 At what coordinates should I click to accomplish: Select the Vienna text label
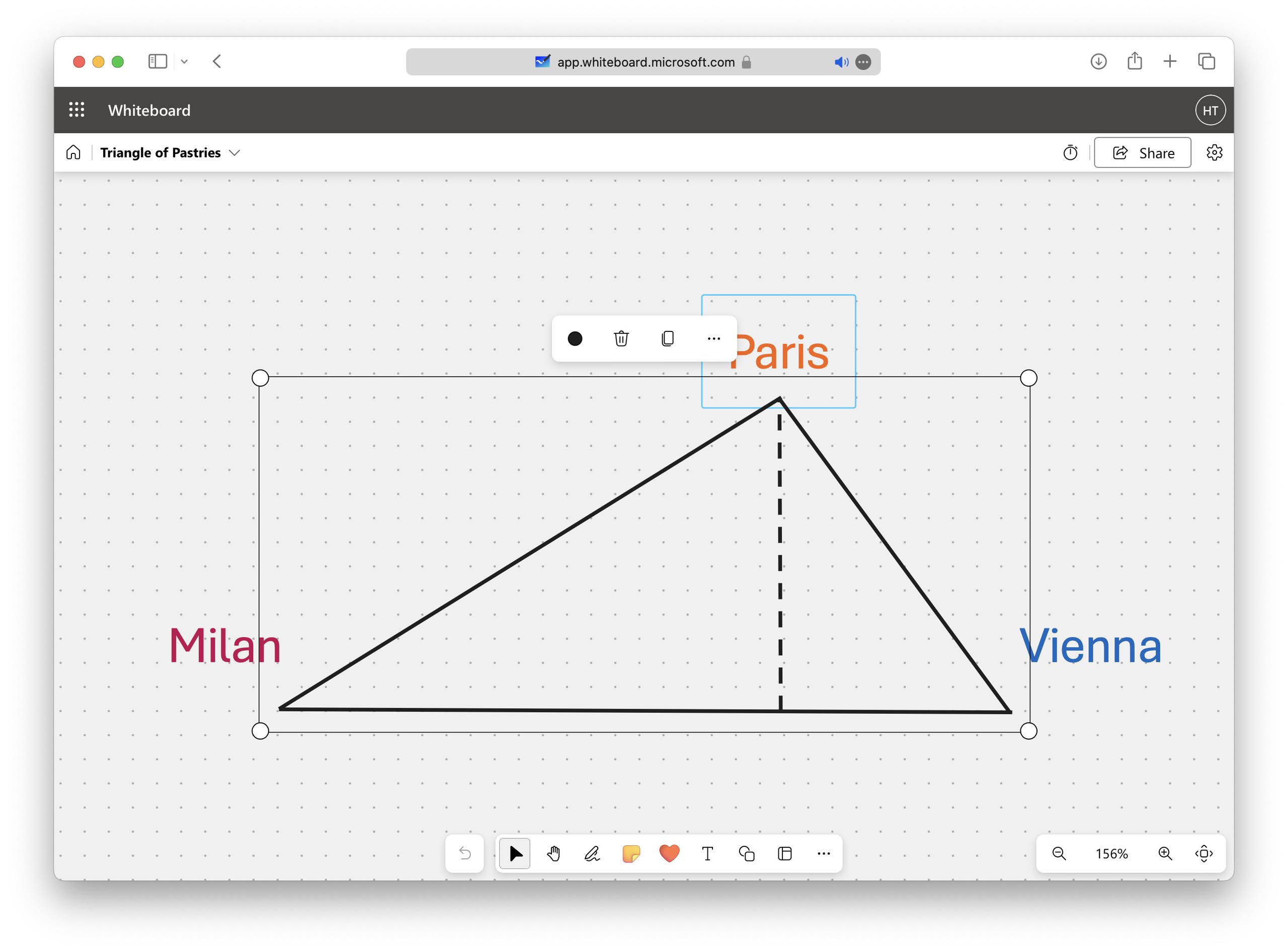tap(1090, 645)
